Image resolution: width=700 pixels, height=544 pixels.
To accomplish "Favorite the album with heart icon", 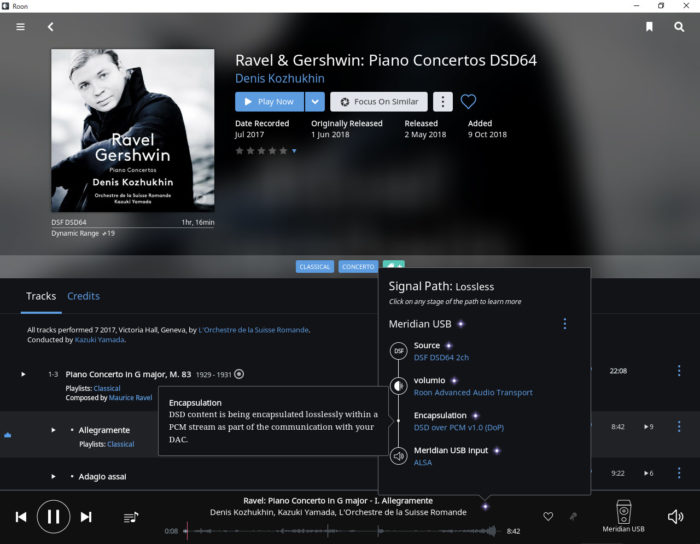I will tap(468, 102).
